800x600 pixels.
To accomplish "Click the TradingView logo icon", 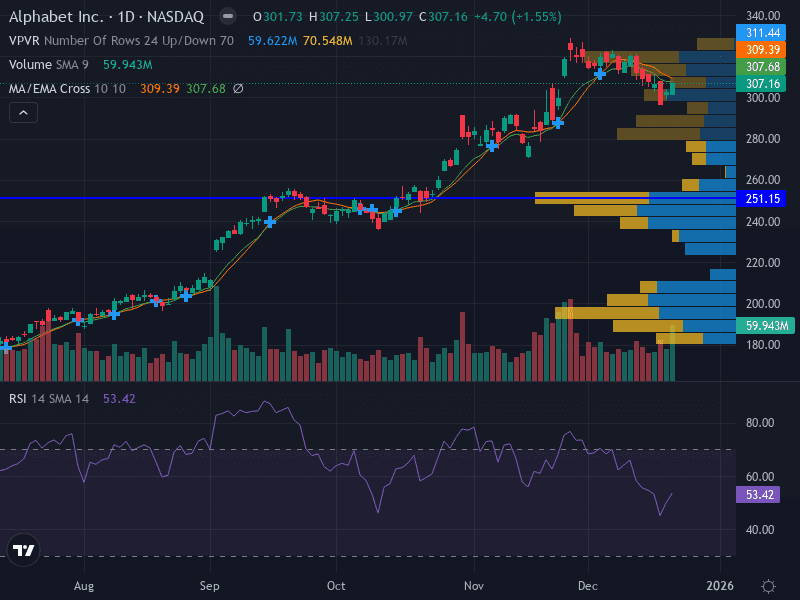I will click(x=23, y=550).
